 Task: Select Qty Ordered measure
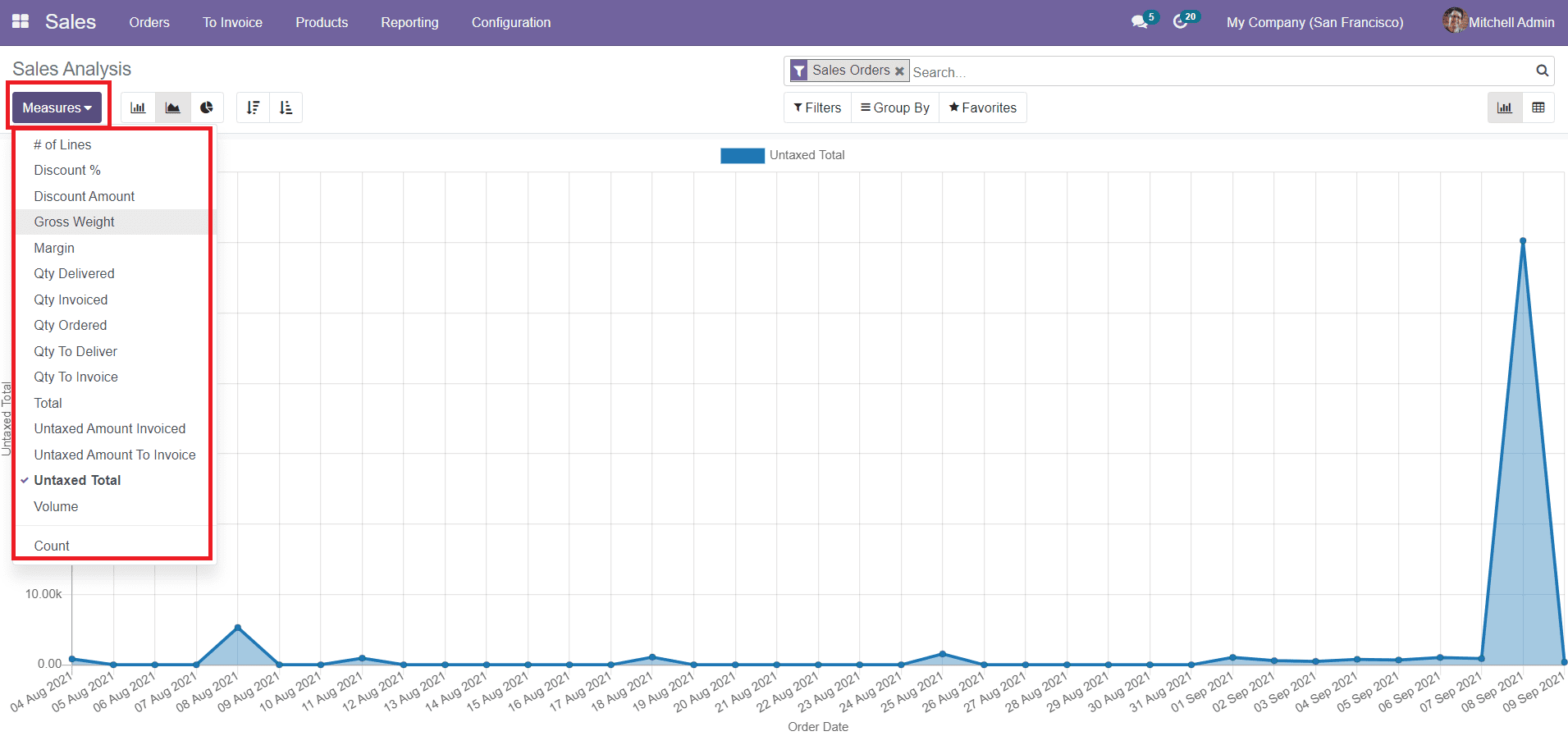(x=115, y=325)
